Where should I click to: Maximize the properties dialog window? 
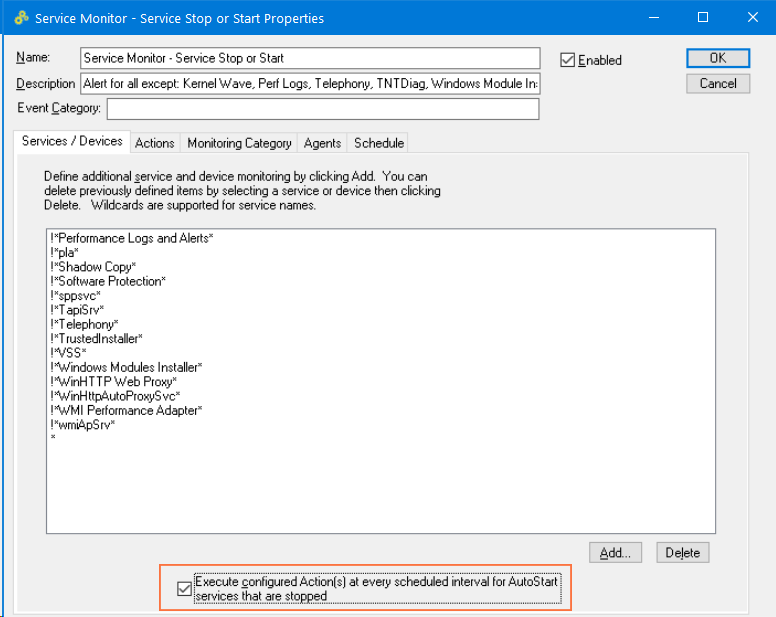[x=703, y=17]
